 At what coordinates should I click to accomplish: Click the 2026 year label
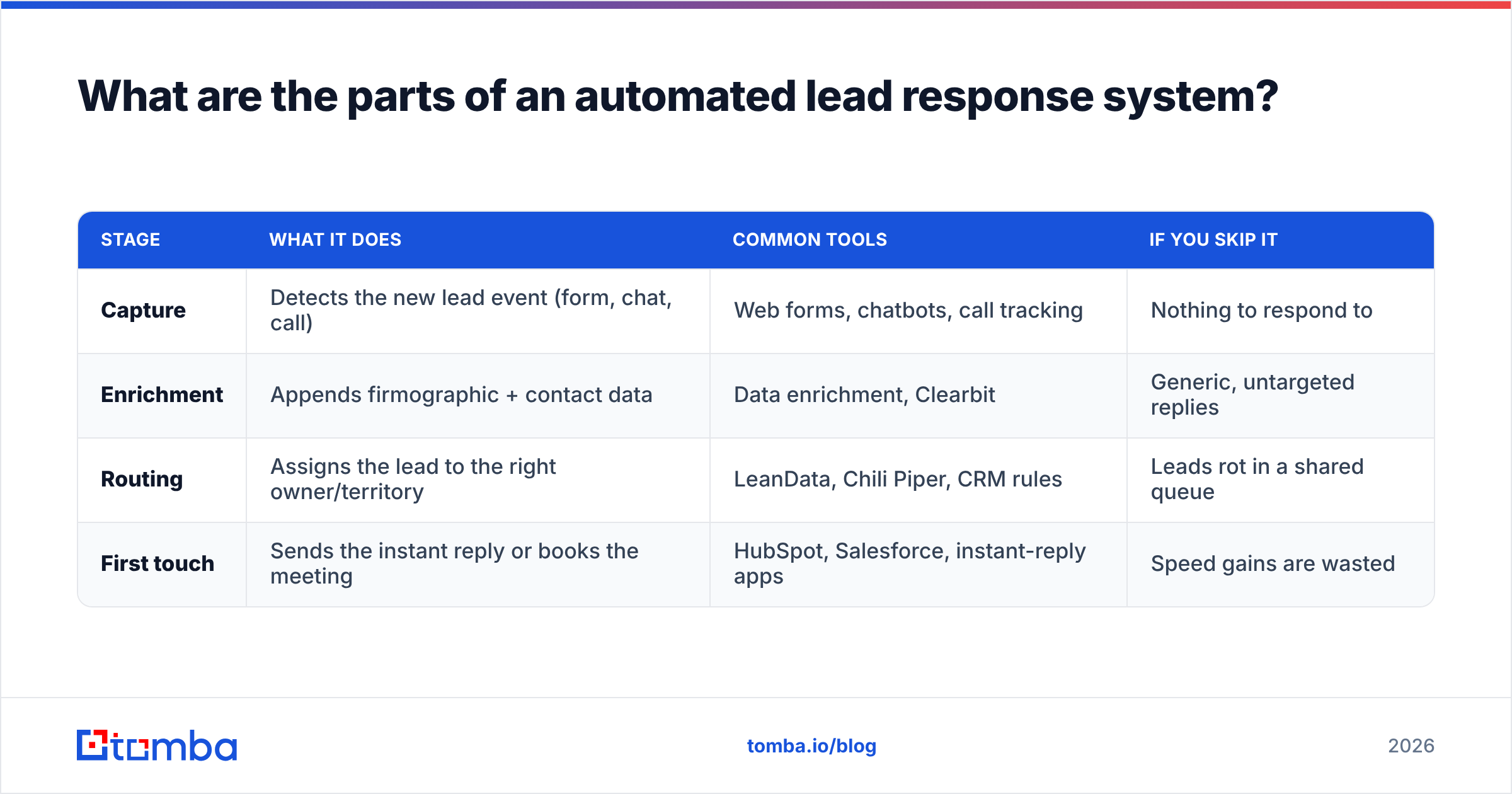click(1411, 746)
